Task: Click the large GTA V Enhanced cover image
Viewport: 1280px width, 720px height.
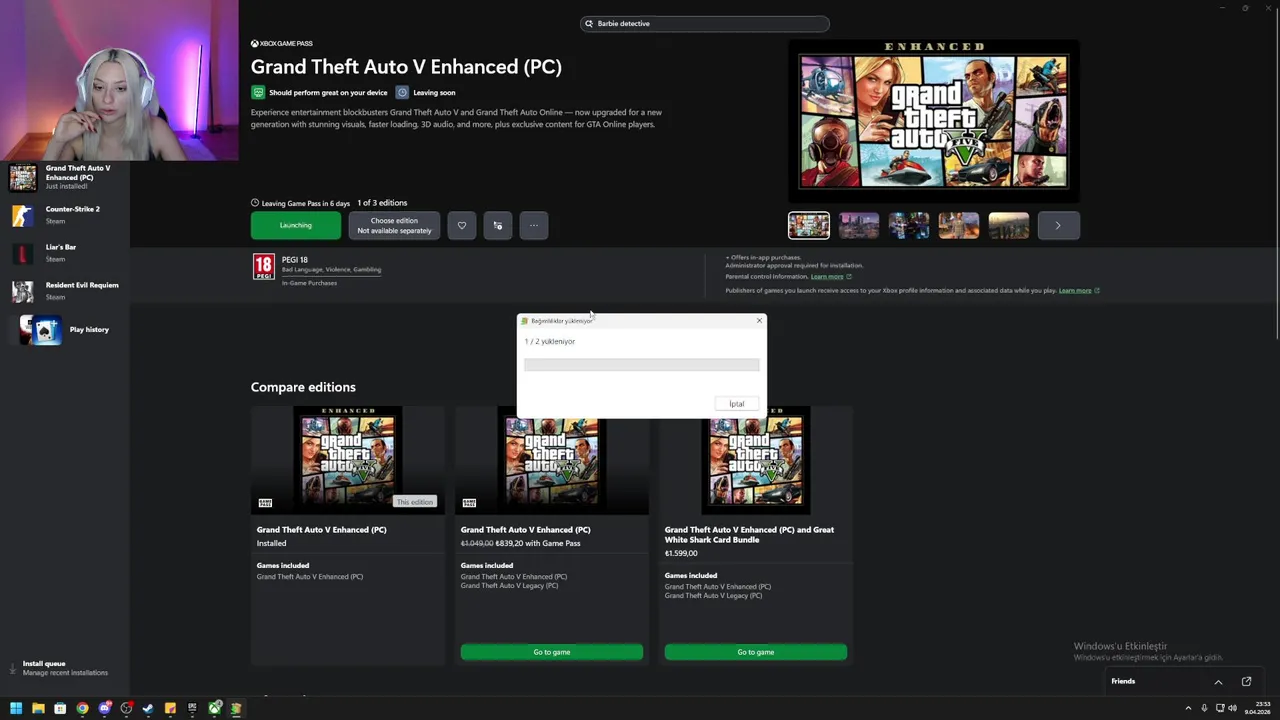Action: point(934,120)
